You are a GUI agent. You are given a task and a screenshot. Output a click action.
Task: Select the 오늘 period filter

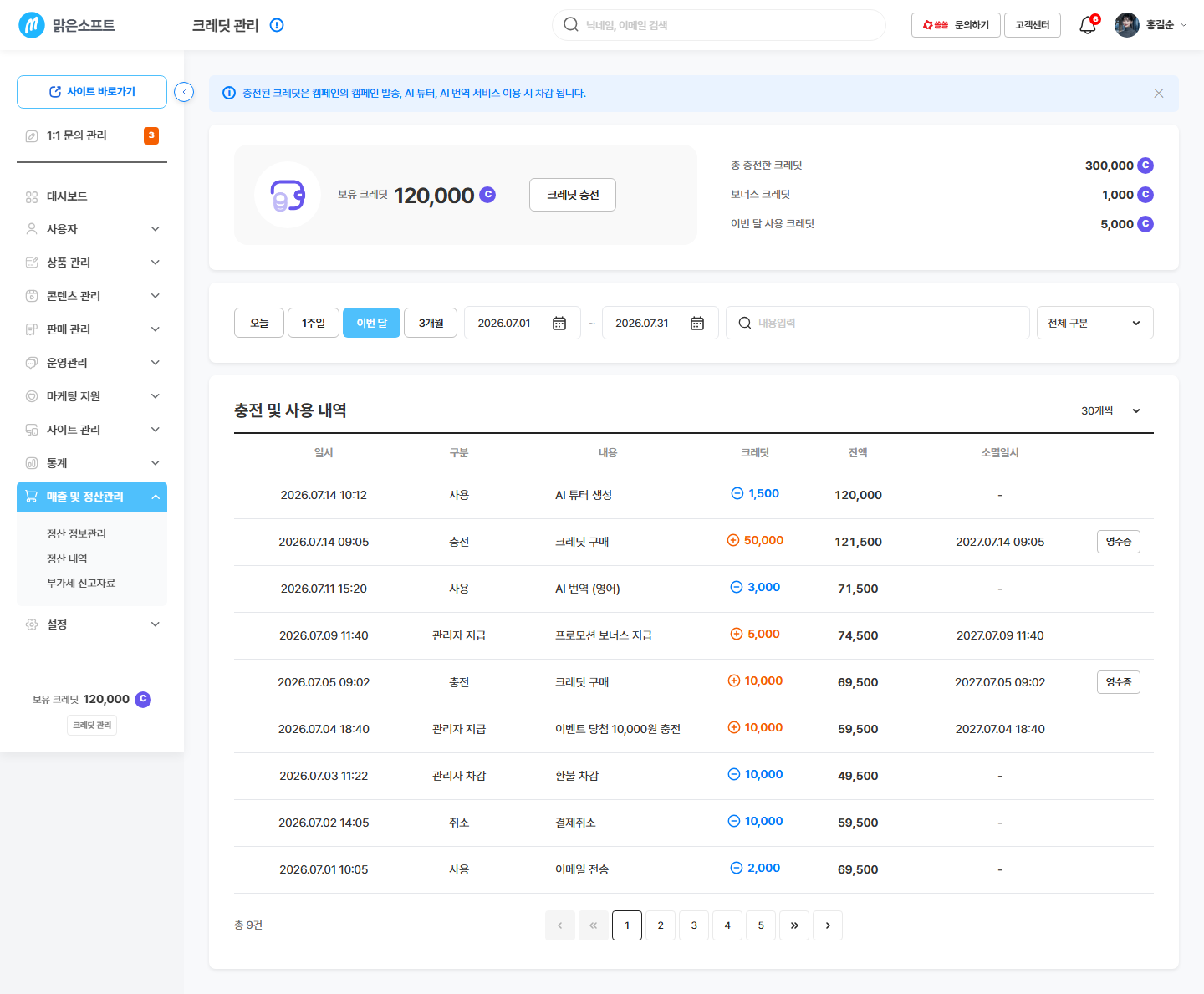[x=259, y=323]
